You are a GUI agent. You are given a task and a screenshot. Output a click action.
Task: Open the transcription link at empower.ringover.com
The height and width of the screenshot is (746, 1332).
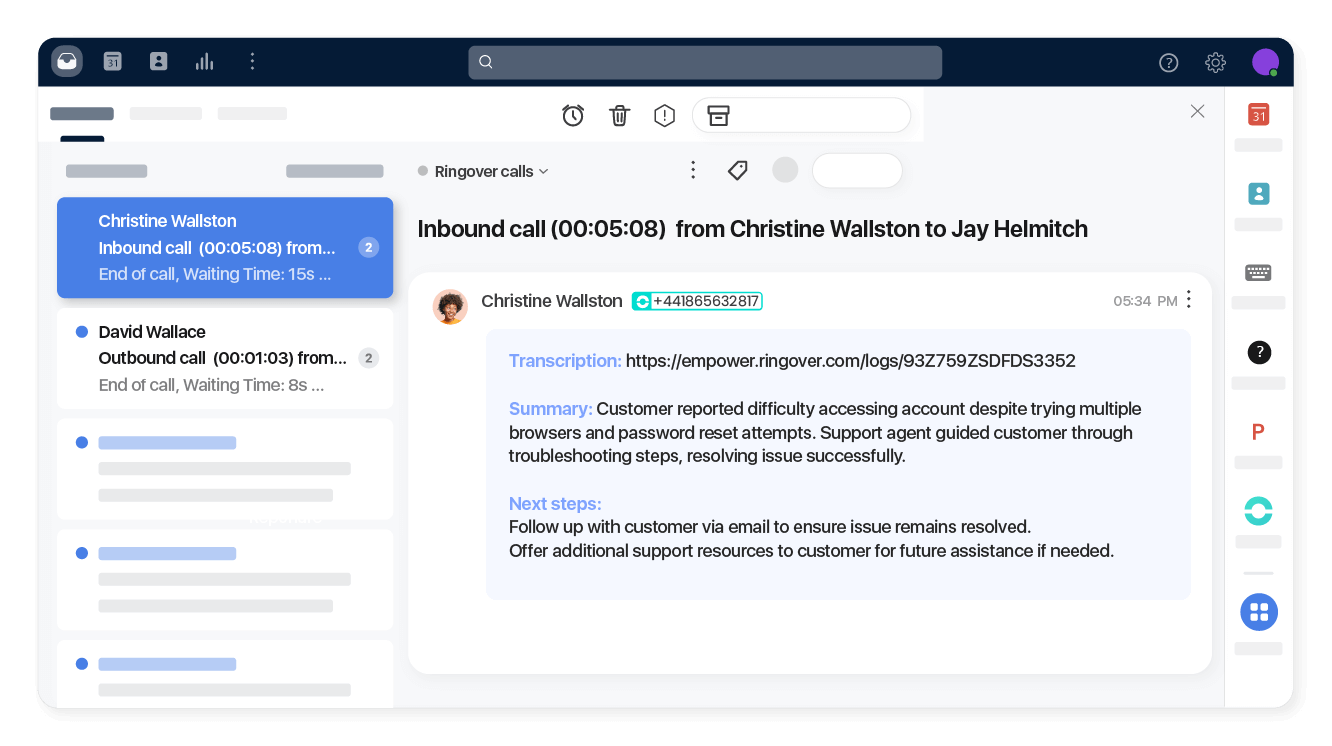850,360
